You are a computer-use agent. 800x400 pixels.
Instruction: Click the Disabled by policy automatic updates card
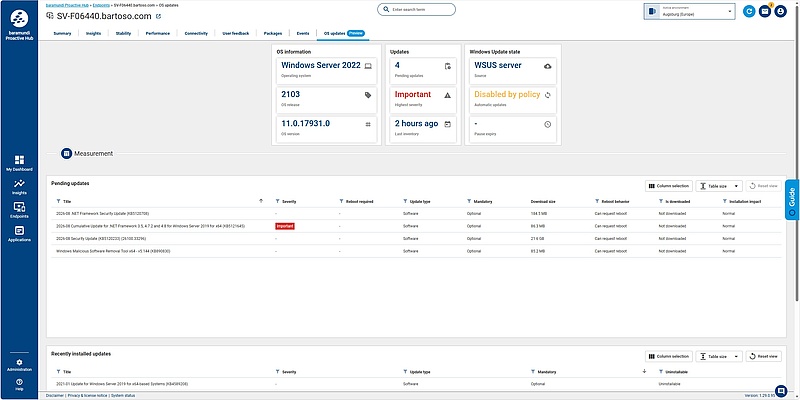[513, 100]
